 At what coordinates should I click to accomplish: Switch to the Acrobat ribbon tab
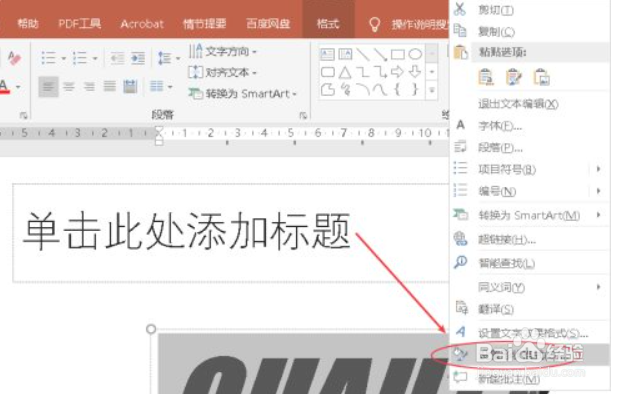click(x=142, y=24)
